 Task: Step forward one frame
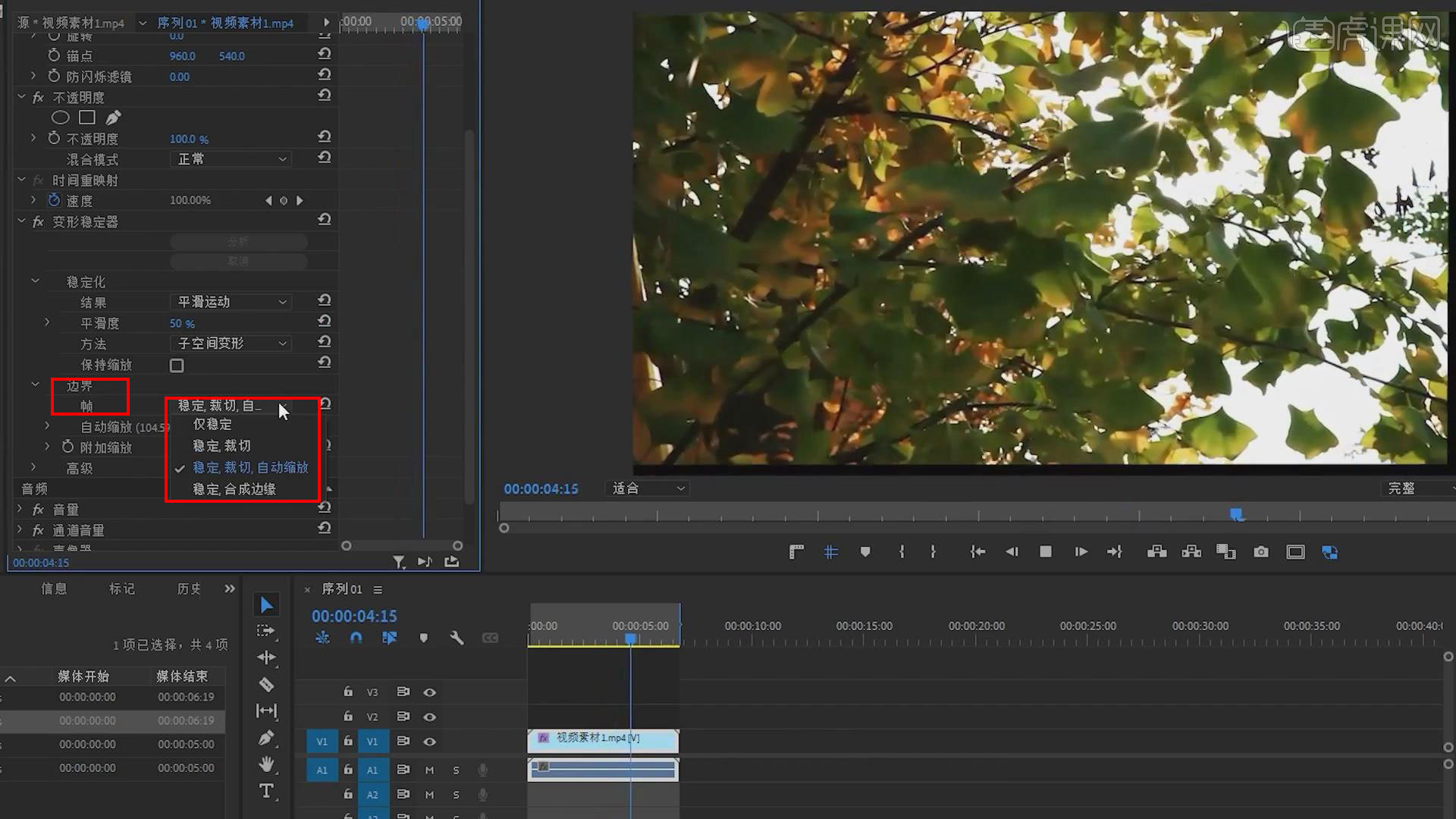click(1081, 552)
